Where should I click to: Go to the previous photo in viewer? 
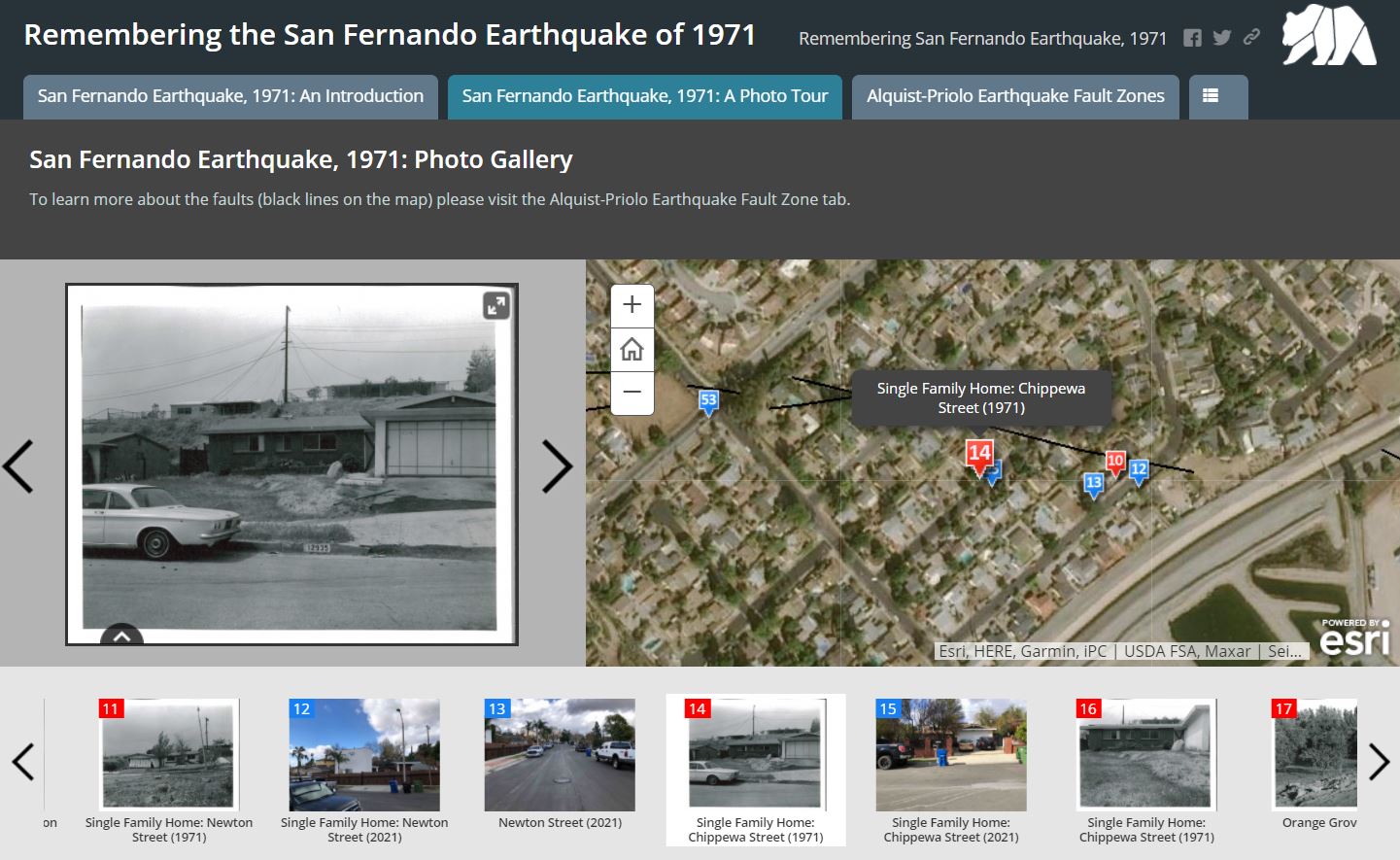[19, 466]
